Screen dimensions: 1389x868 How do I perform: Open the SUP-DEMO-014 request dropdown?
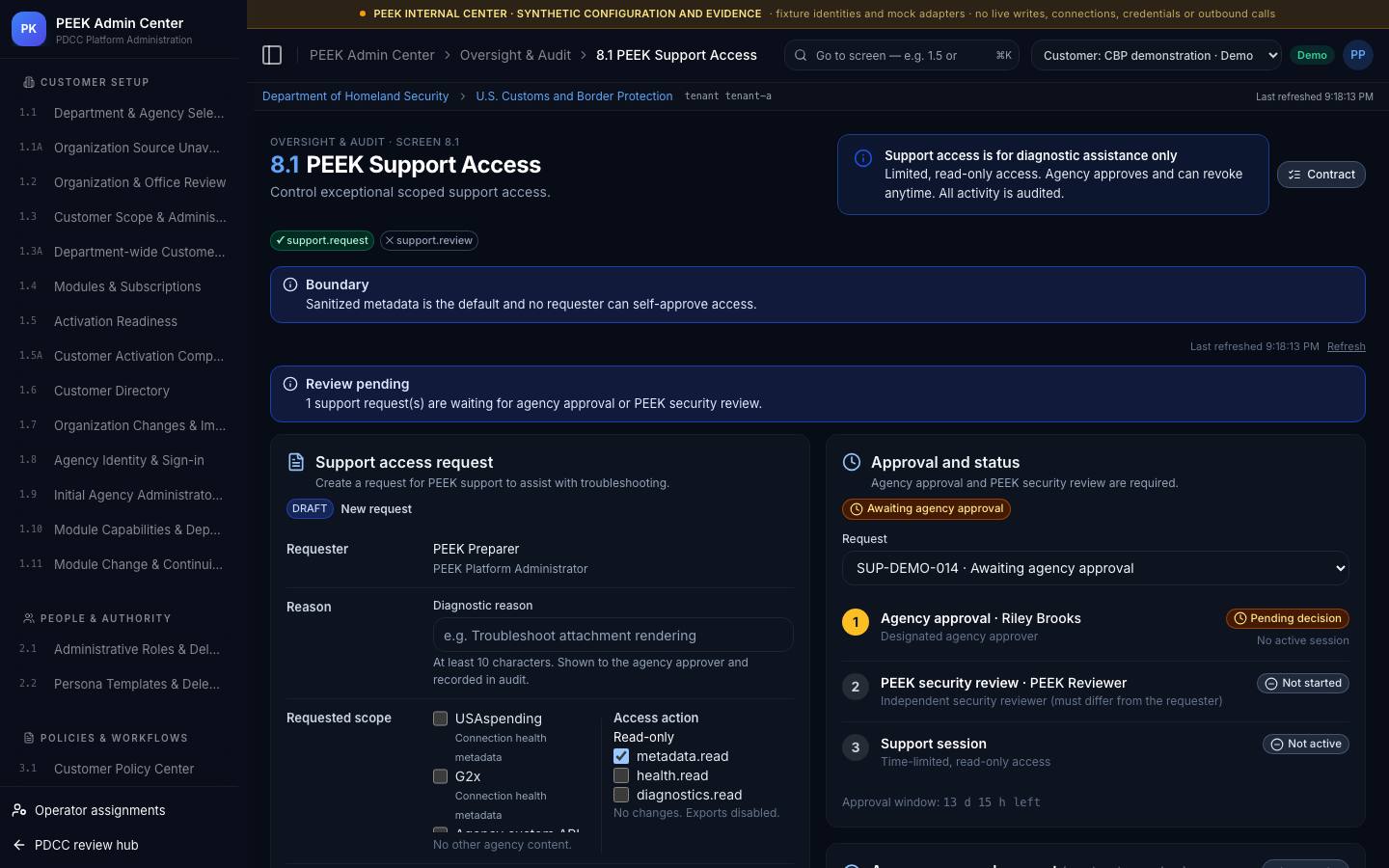(x=1096, y=568)
